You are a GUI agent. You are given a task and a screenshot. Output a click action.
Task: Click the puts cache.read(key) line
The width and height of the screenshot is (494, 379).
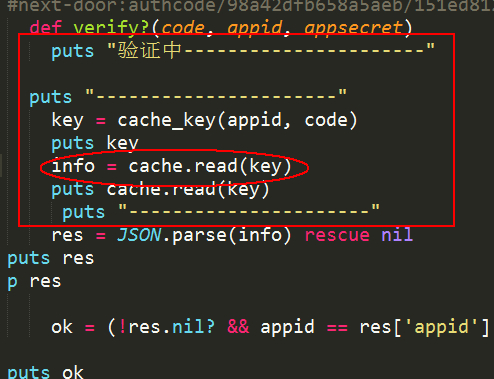coord(160,190)
